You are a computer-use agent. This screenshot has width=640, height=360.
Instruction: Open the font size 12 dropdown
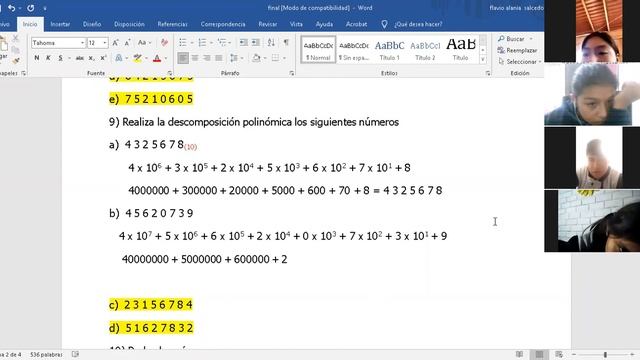click(104, 43)
